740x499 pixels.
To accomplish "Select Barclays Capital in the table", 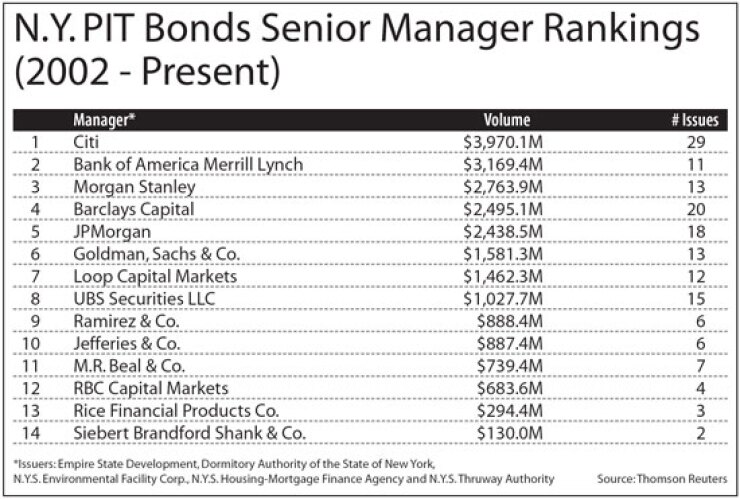I will click(x=129, y=208).
